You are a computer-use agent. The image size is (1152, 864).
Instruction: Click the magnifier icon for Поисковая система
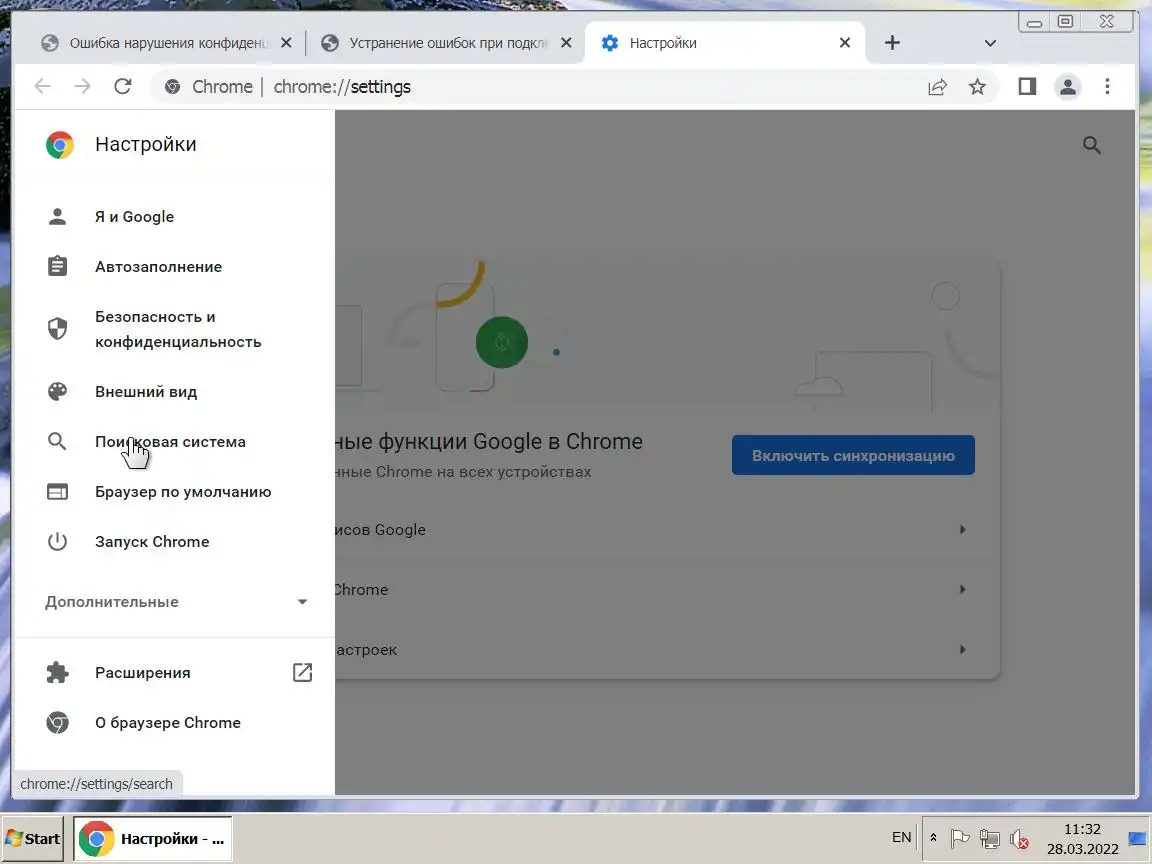coord(57,441)
